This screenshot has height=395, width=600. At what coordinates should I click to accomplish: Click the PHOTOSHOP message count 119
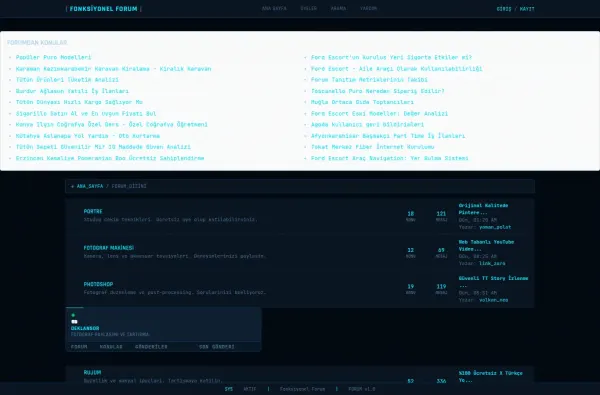[441, 286]
